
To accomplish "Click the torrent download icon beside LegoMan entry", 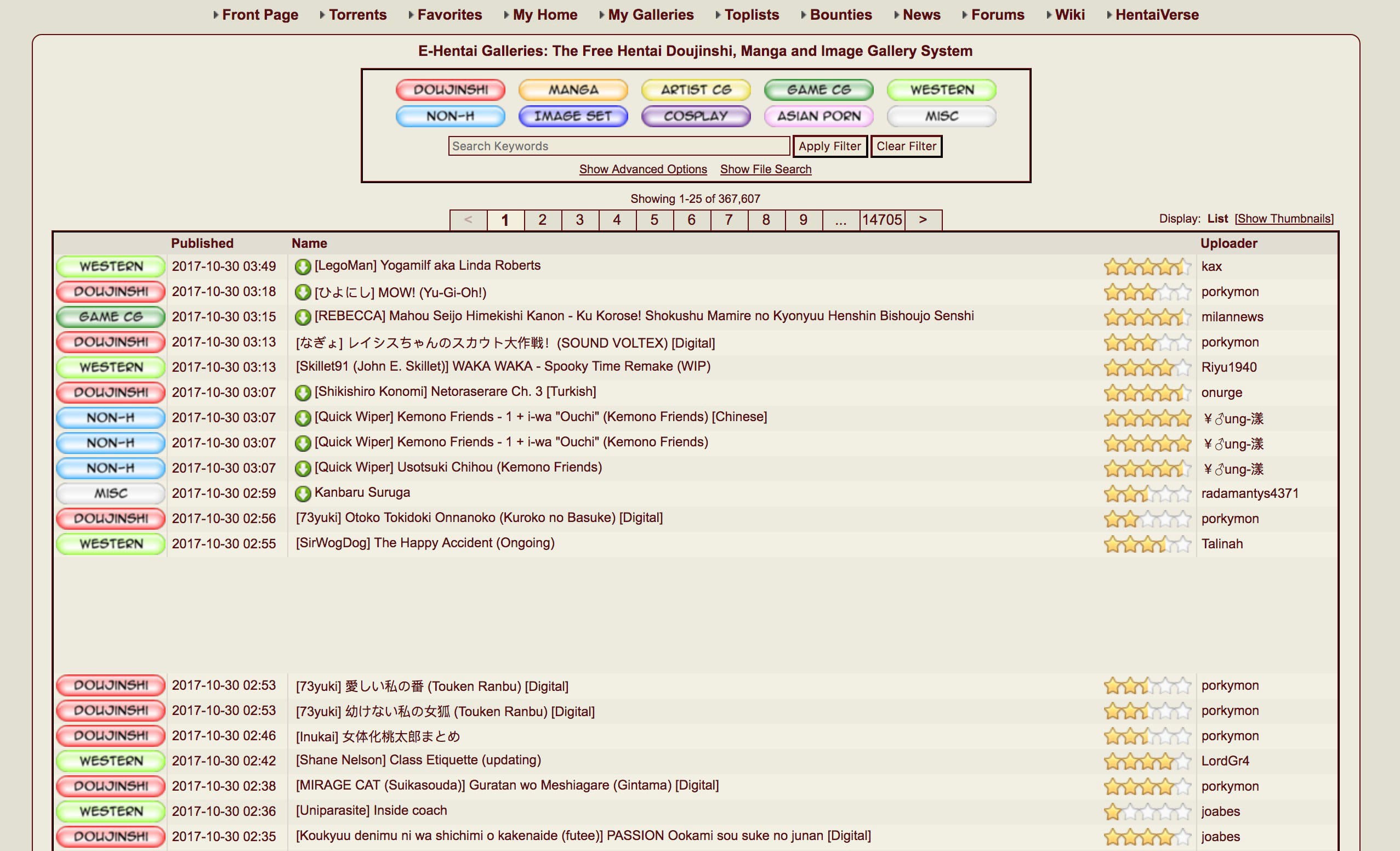I will tap(303, 266).
